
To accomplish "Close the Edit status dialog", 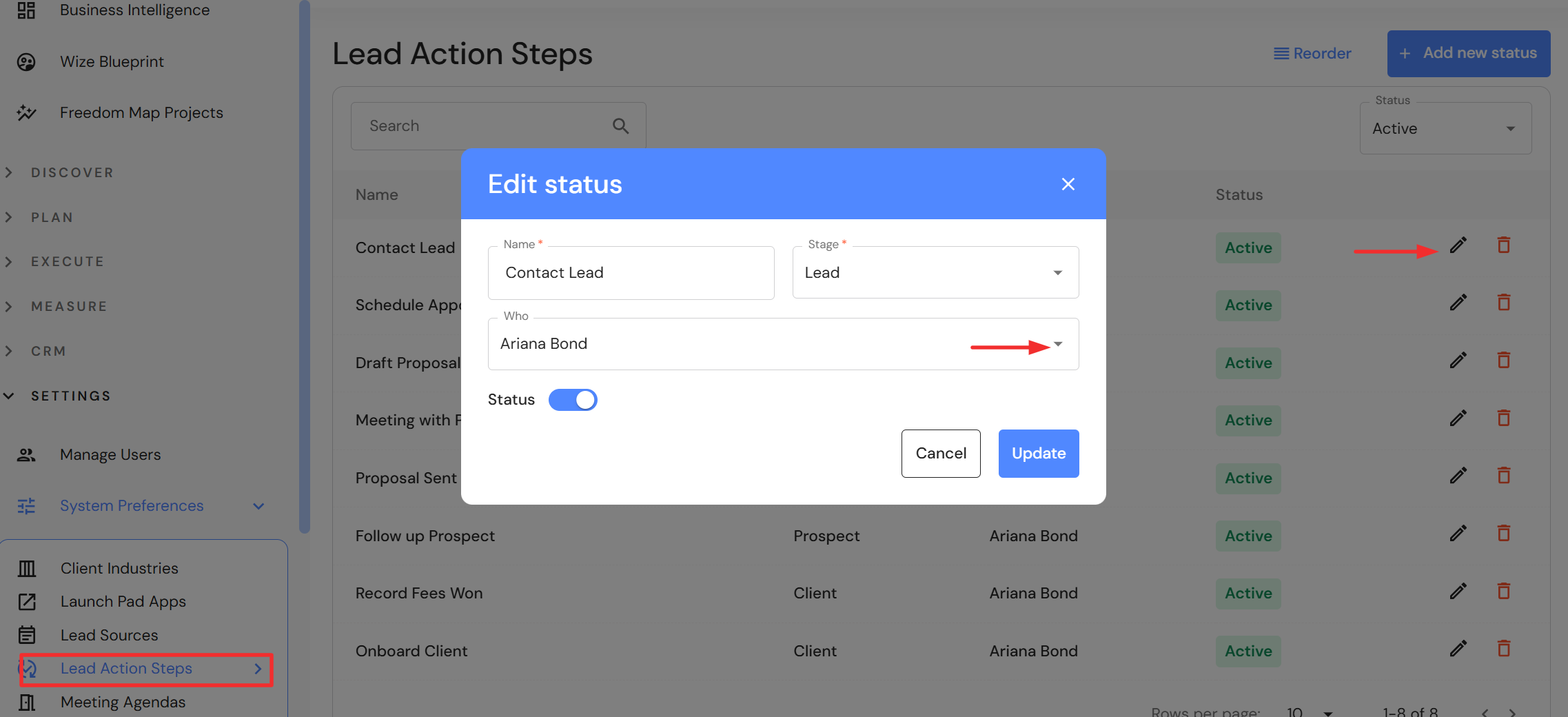I will pos(1068,184).
